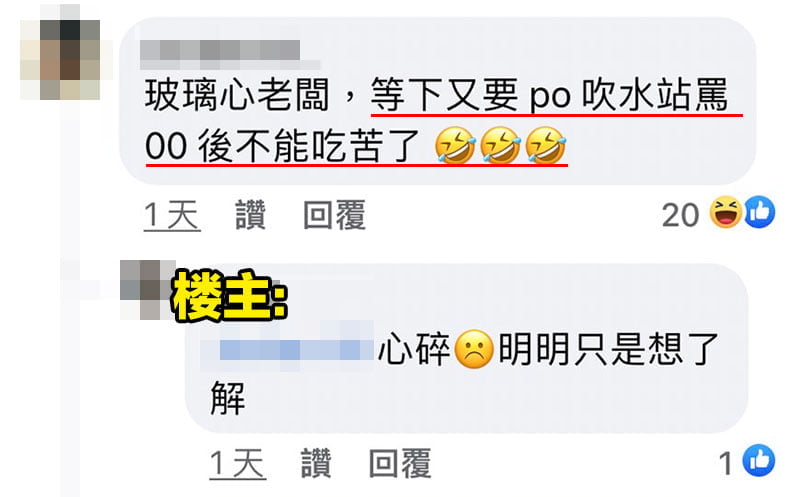Like the top comment with 讚
800x497 pixels.
tap(251, 215)
